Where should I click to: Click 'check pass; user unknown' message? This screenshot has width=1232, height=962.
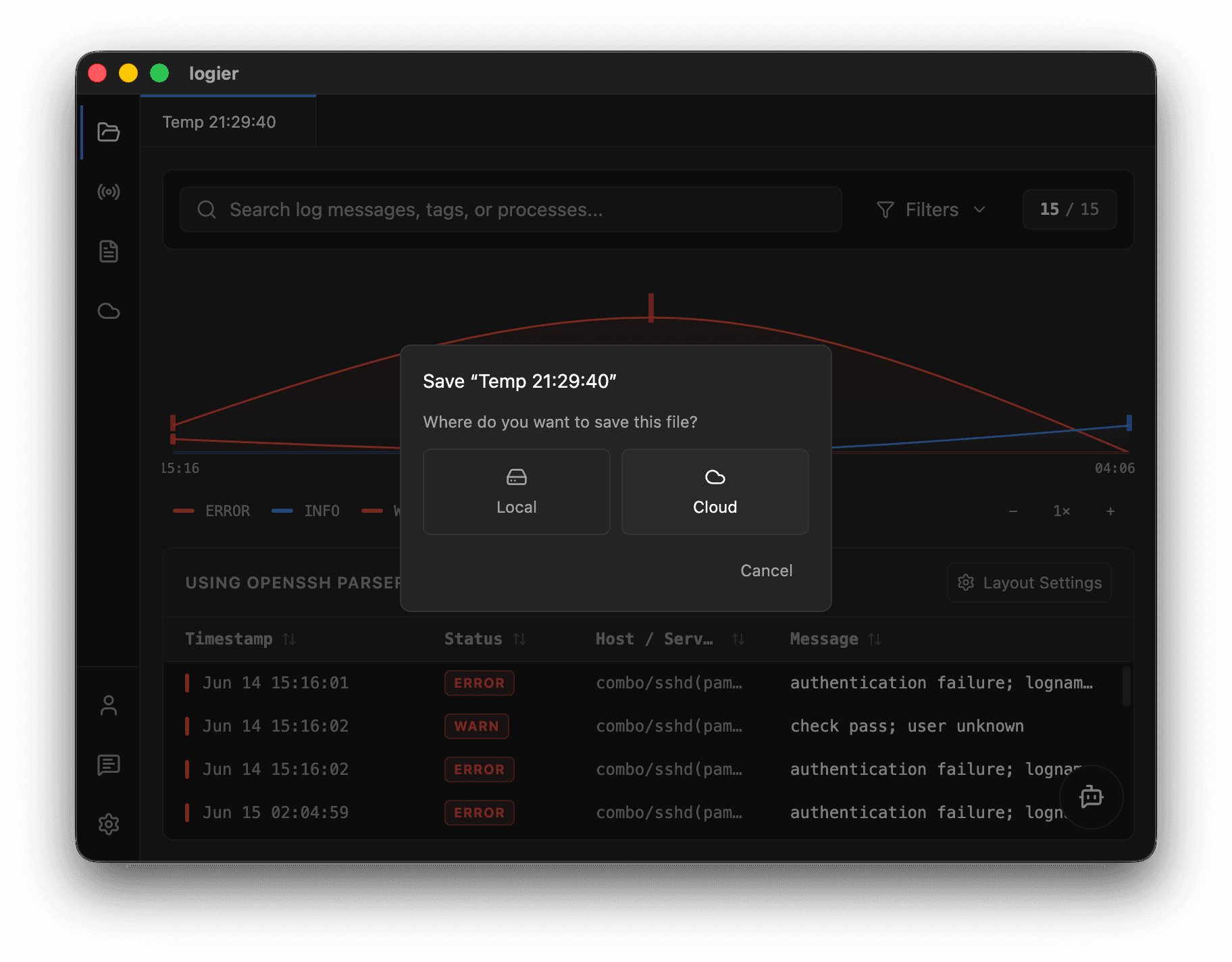point(907,726)
